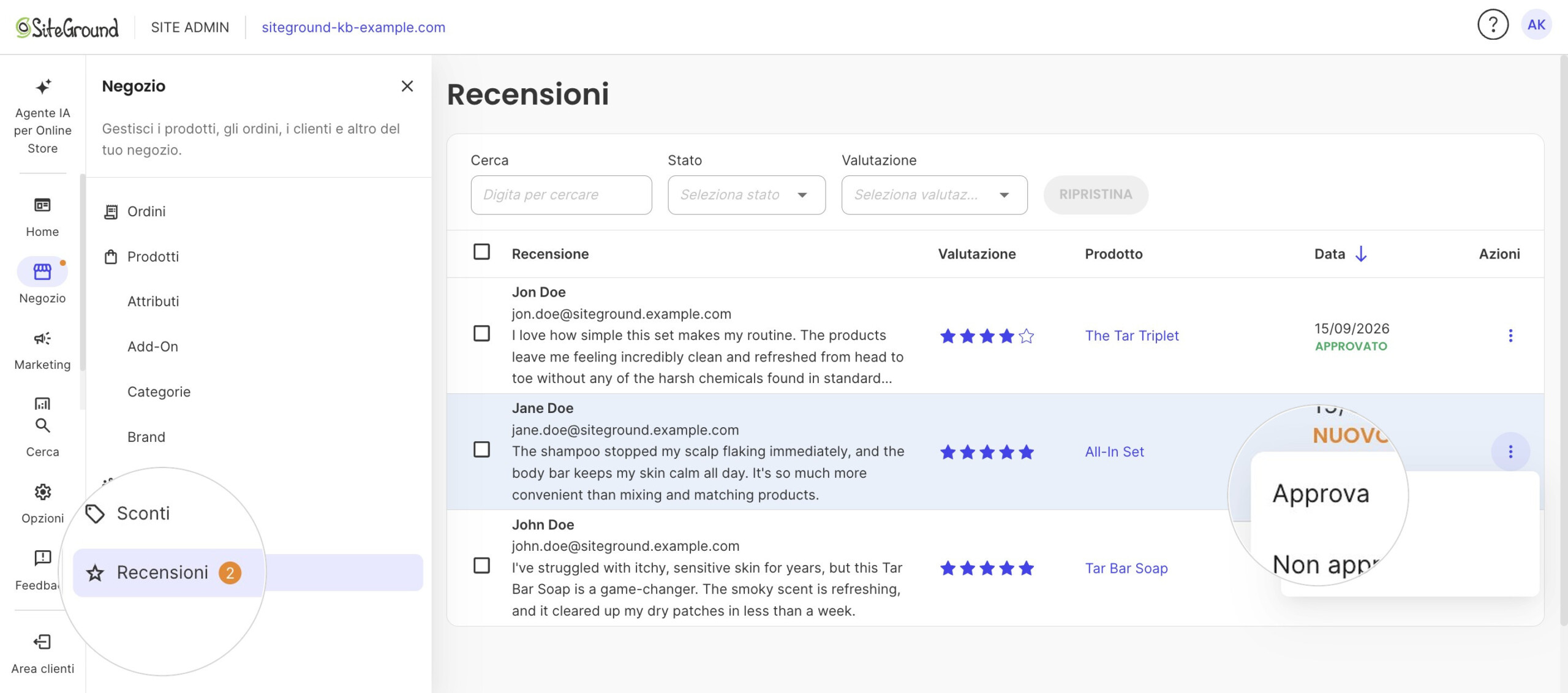Open Opzioni gear settings
This screenshot has width=1568, height=693.
[x=42, y=492]
